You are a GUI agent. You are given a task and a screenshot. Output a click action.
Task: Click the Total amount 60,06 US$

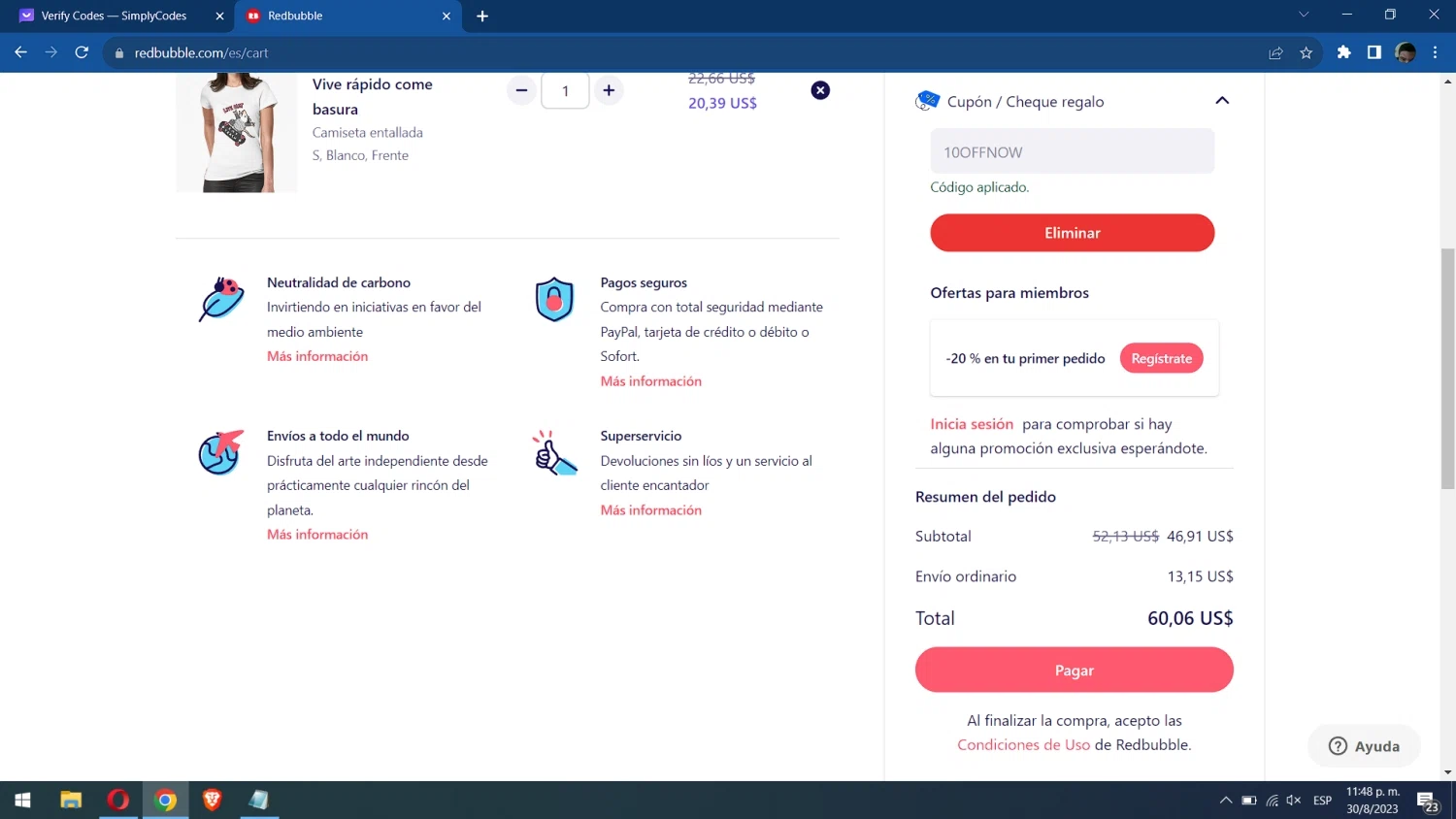click(x=1190, y=618)
